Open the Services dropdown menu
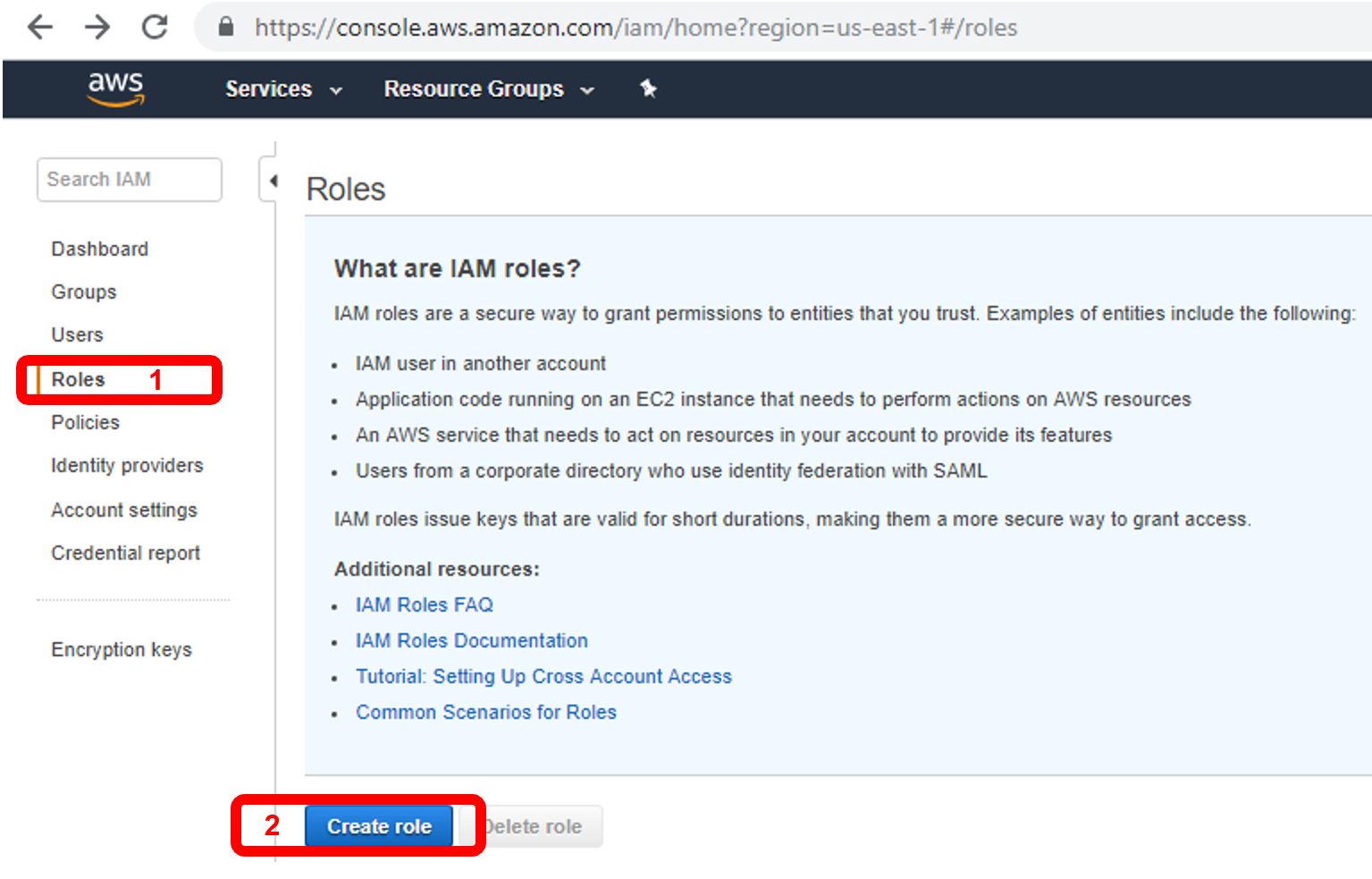 click(x=283, y=89)
